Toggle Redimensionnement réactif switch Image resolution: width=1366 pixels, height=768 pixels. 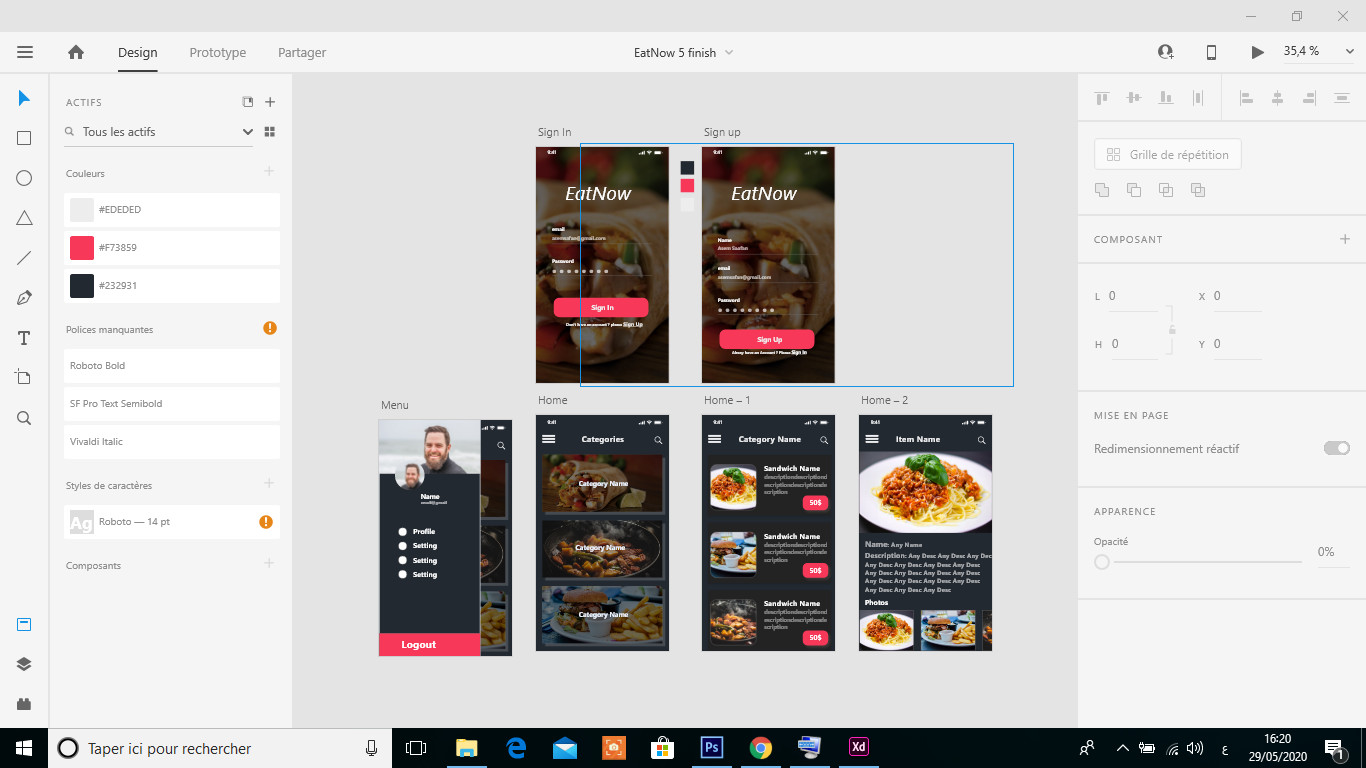click(x=1336, y=448)
